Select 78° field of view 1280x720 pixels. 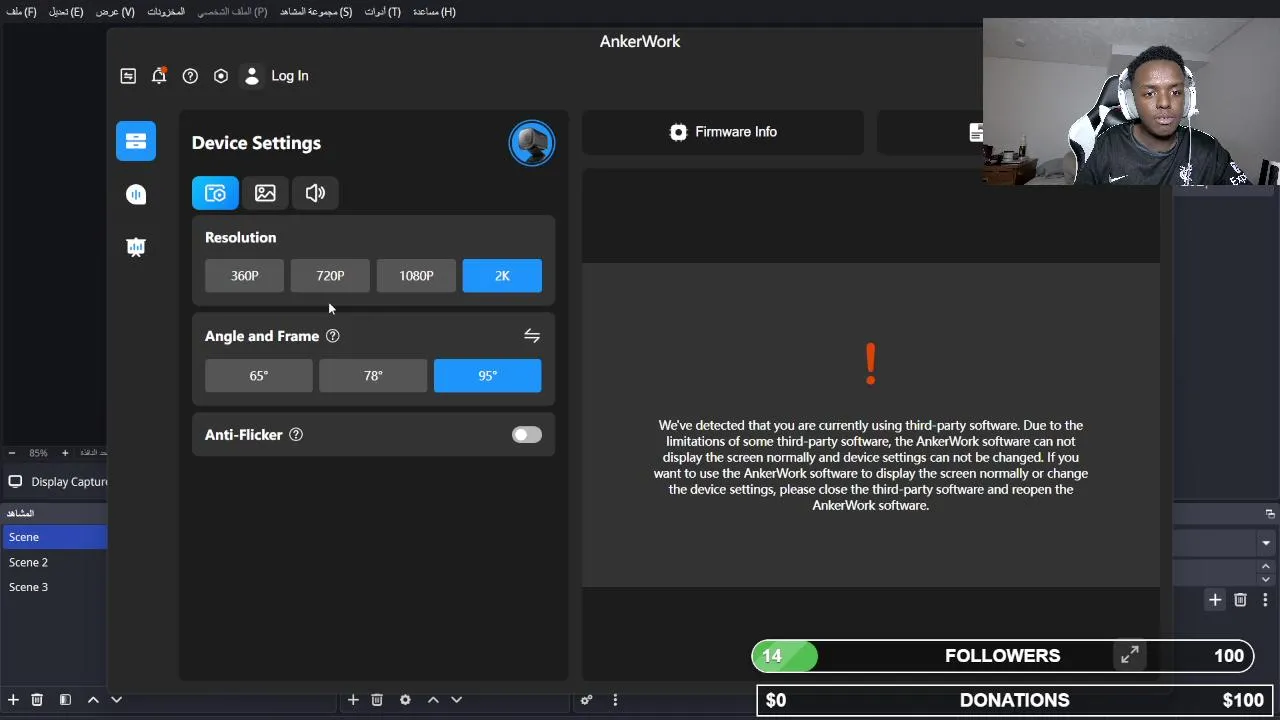373,376
